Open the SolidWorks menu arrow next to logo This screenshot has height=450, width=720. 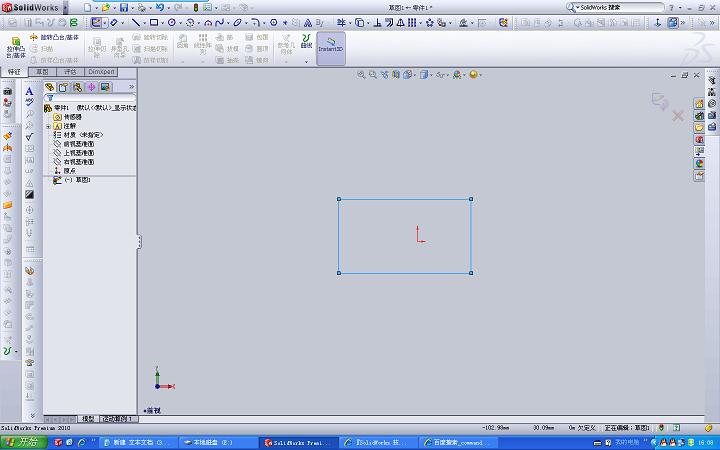[x=66, y=7]
